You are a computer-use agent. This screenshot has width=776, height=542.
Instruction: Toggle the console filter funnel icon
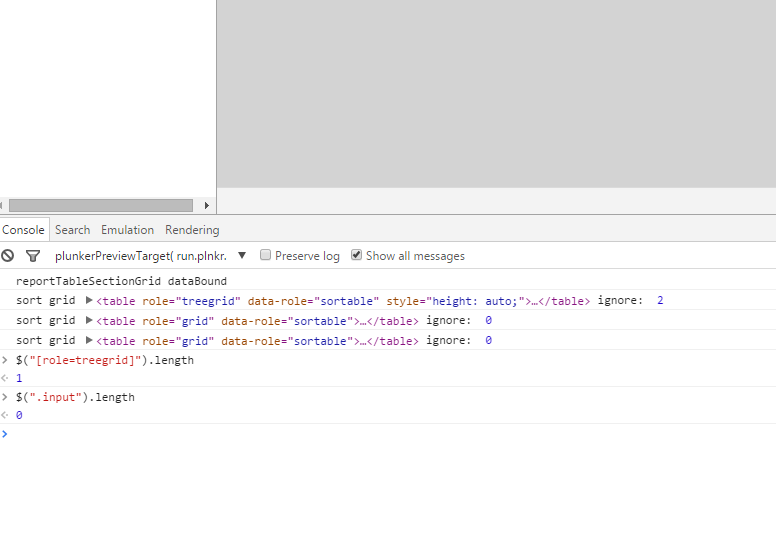[33, 256]
